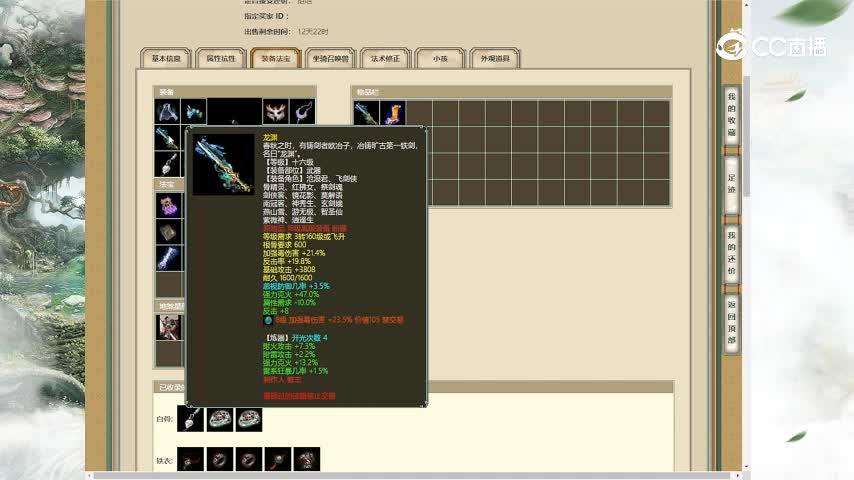
Task: Click the curved pendant equipment icon
Action: click(302, 112)
